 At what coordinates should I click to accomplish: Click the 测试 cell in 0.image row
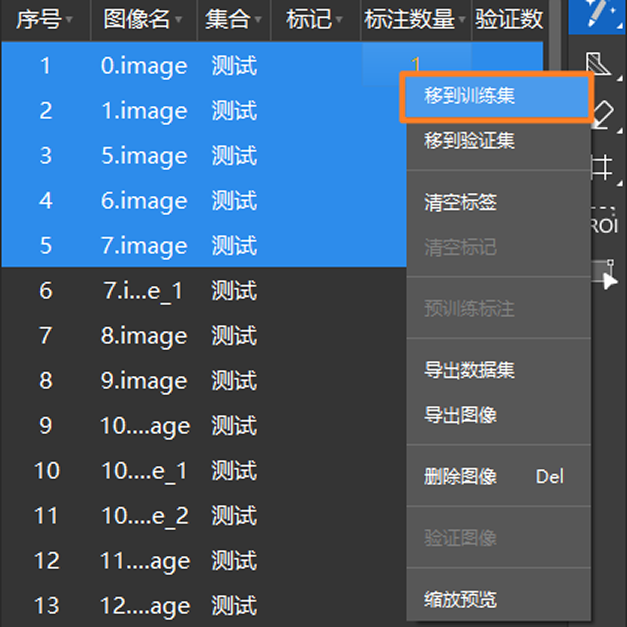pos(234,65)
